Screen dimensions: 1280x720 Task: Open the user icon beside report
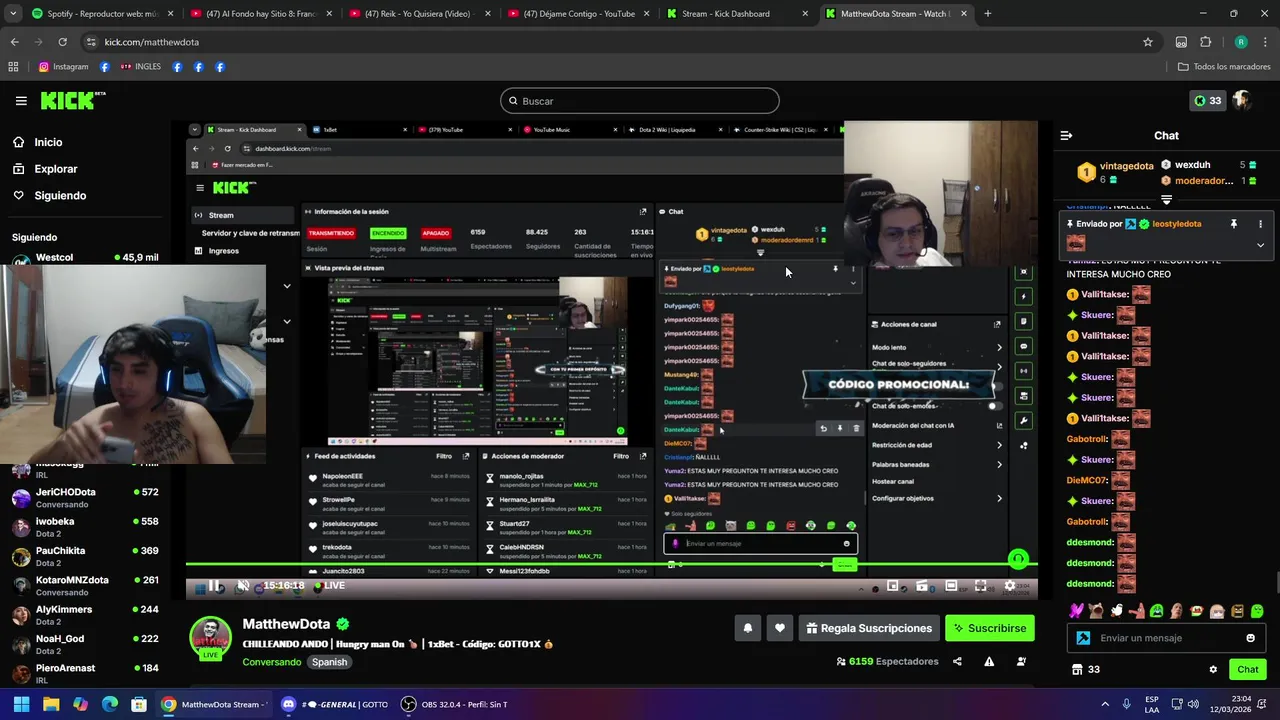click(x=1021, y=661)
